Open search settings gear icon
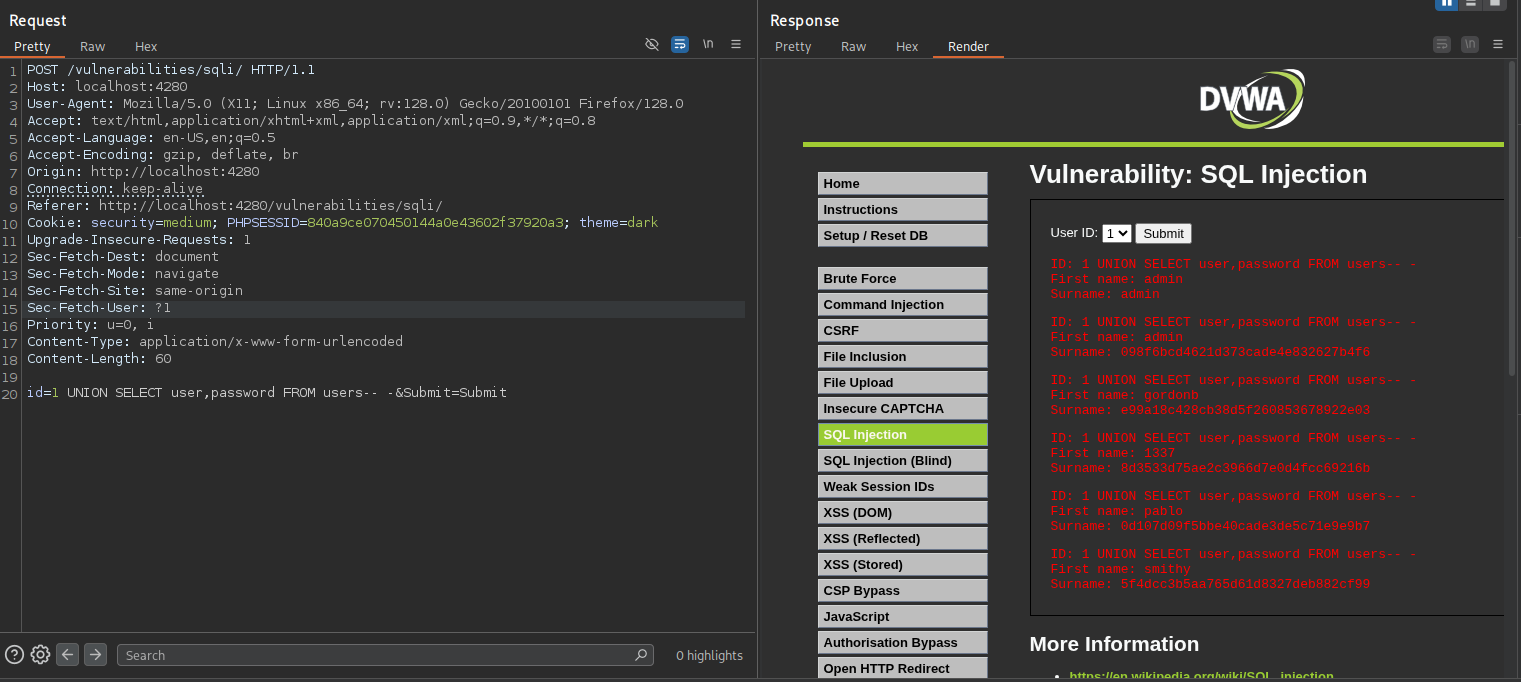Viewport: 1521px width, 682px height. [x=40, y=655]
